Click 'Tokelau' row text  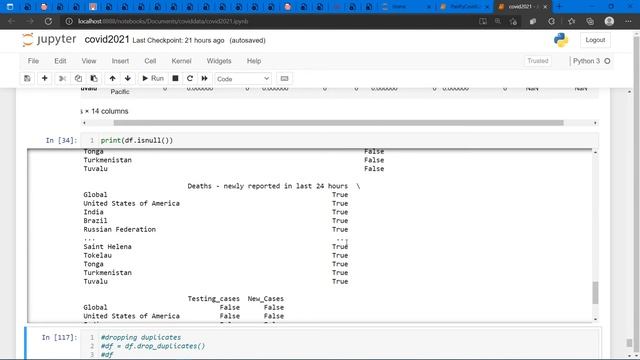[x=98, y=256]
